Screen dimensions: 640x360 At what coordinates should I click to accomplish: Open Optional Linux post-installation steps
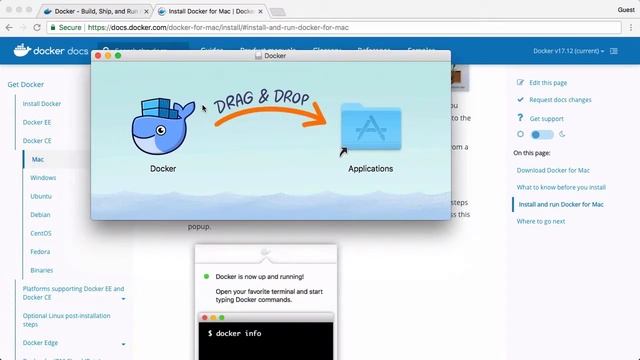tap(67, 320)
